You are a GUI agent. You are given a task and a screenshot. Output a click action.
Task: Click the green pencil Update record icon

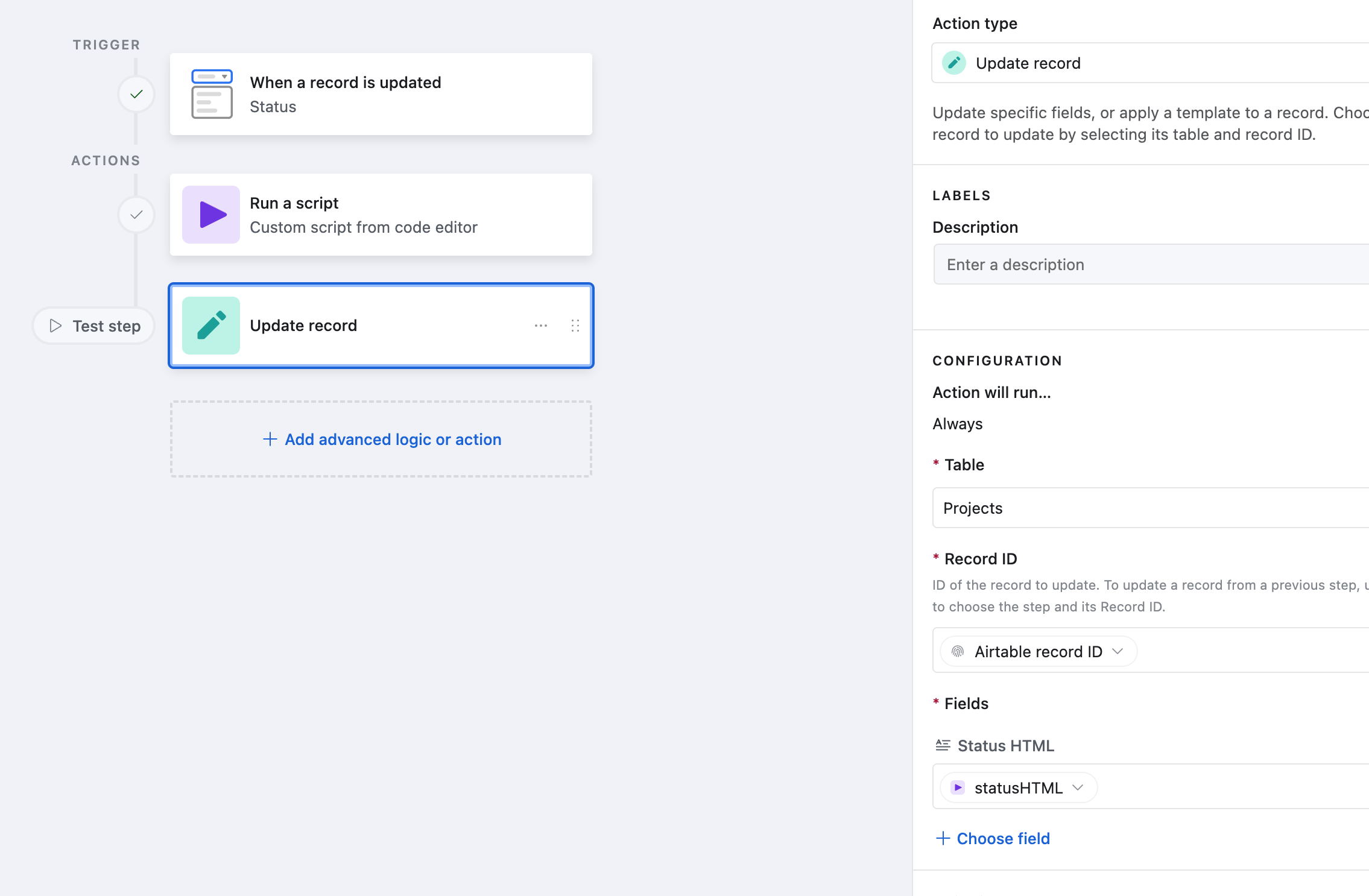coord(211,326)
